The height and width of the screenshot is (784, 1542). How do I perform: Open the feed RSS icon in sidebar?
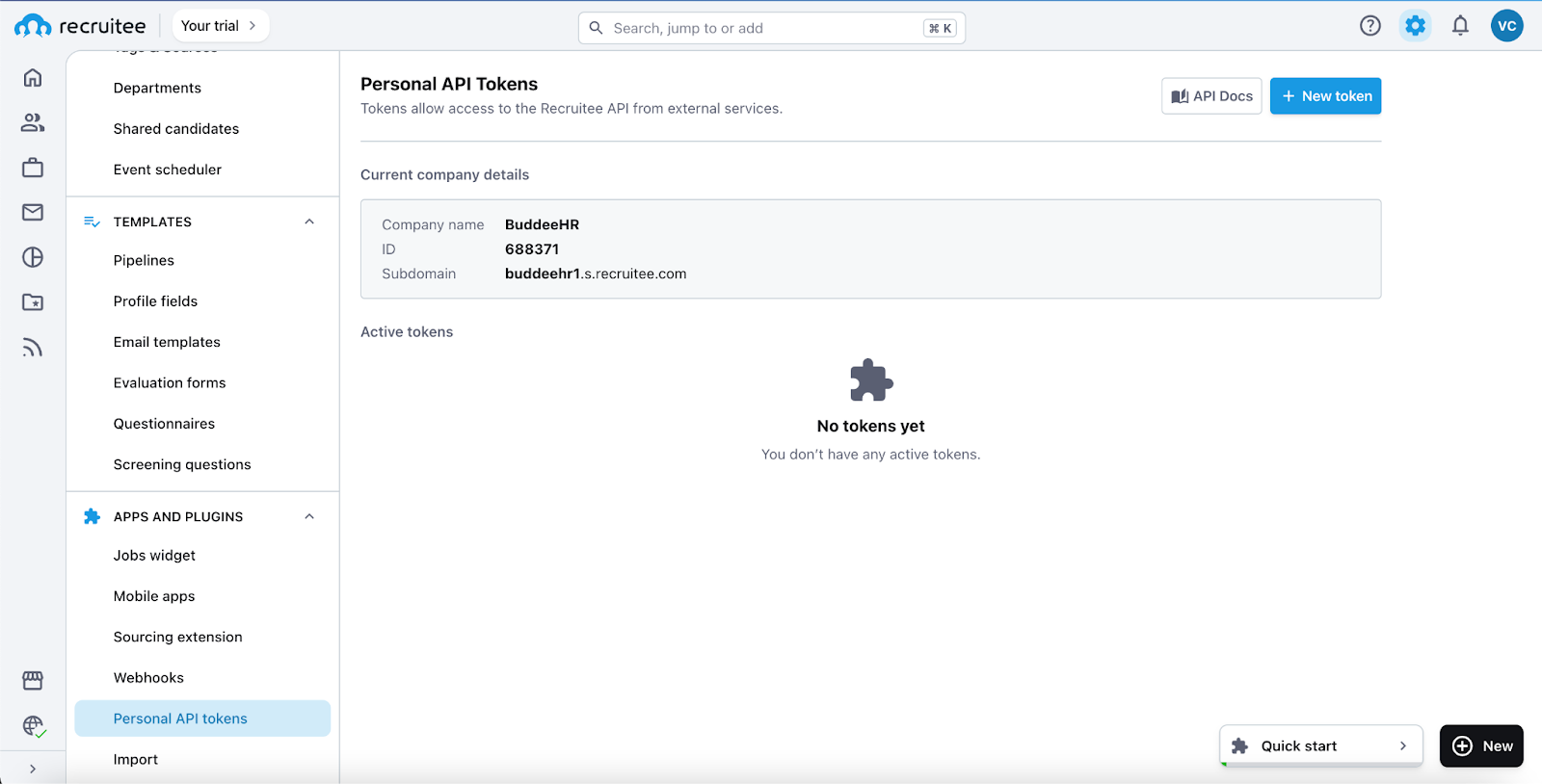33,348
